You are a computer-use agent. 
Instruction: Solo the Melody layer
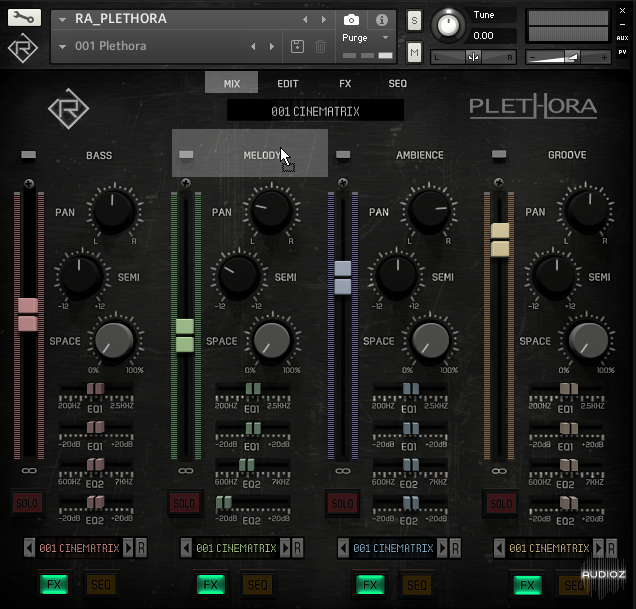pos(184,504)
